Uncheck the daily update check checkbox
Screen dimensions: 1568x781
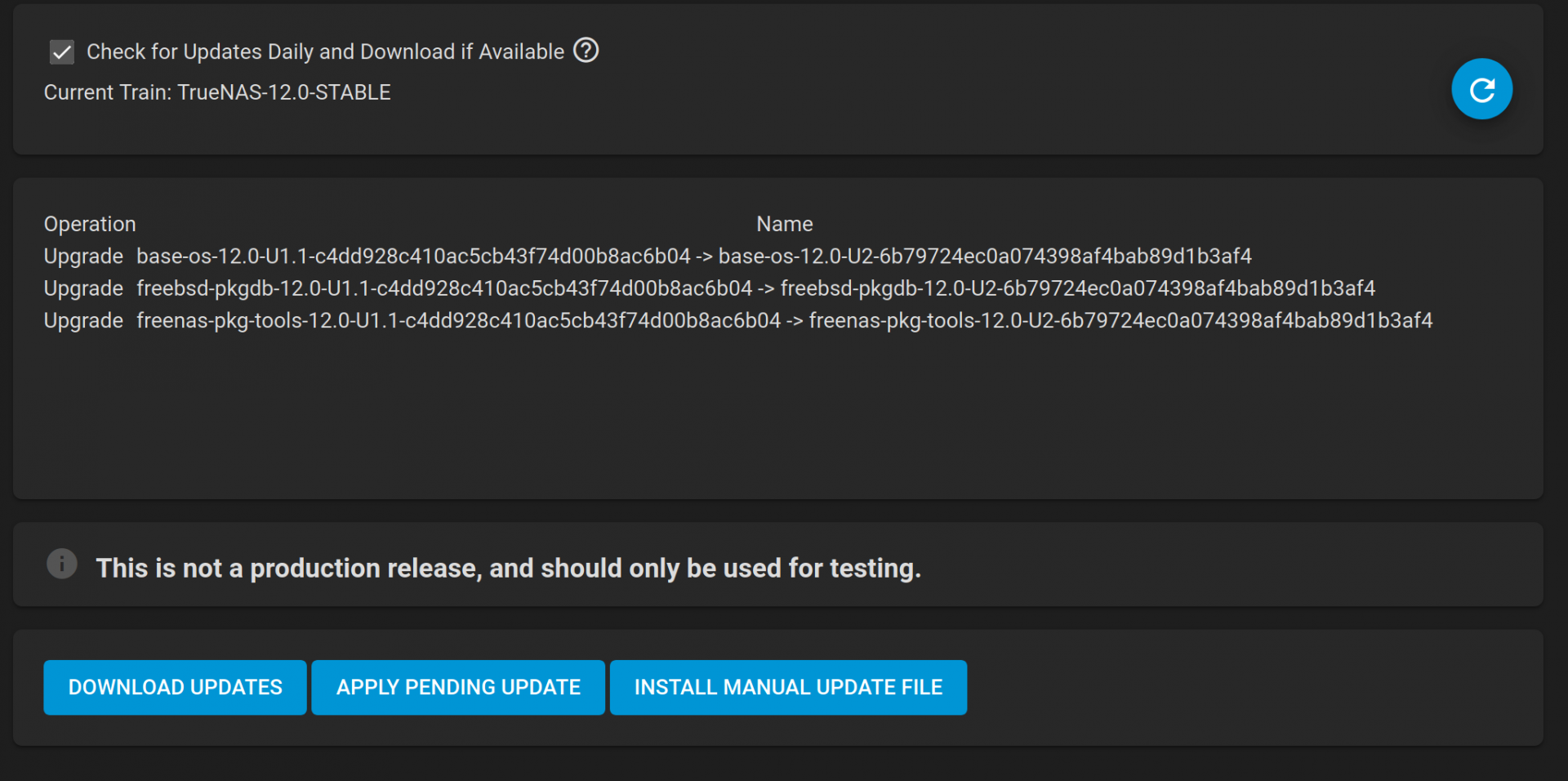point(62,52)
